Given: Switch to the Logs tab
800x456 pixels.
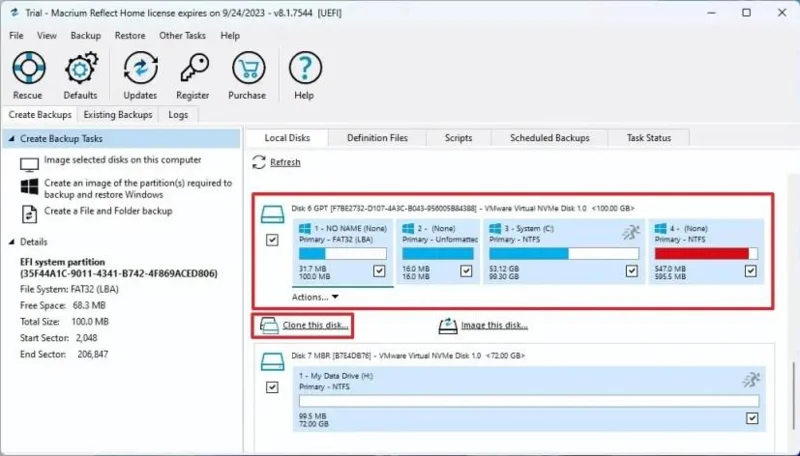Looking at the screenshot, I should 178,115.
